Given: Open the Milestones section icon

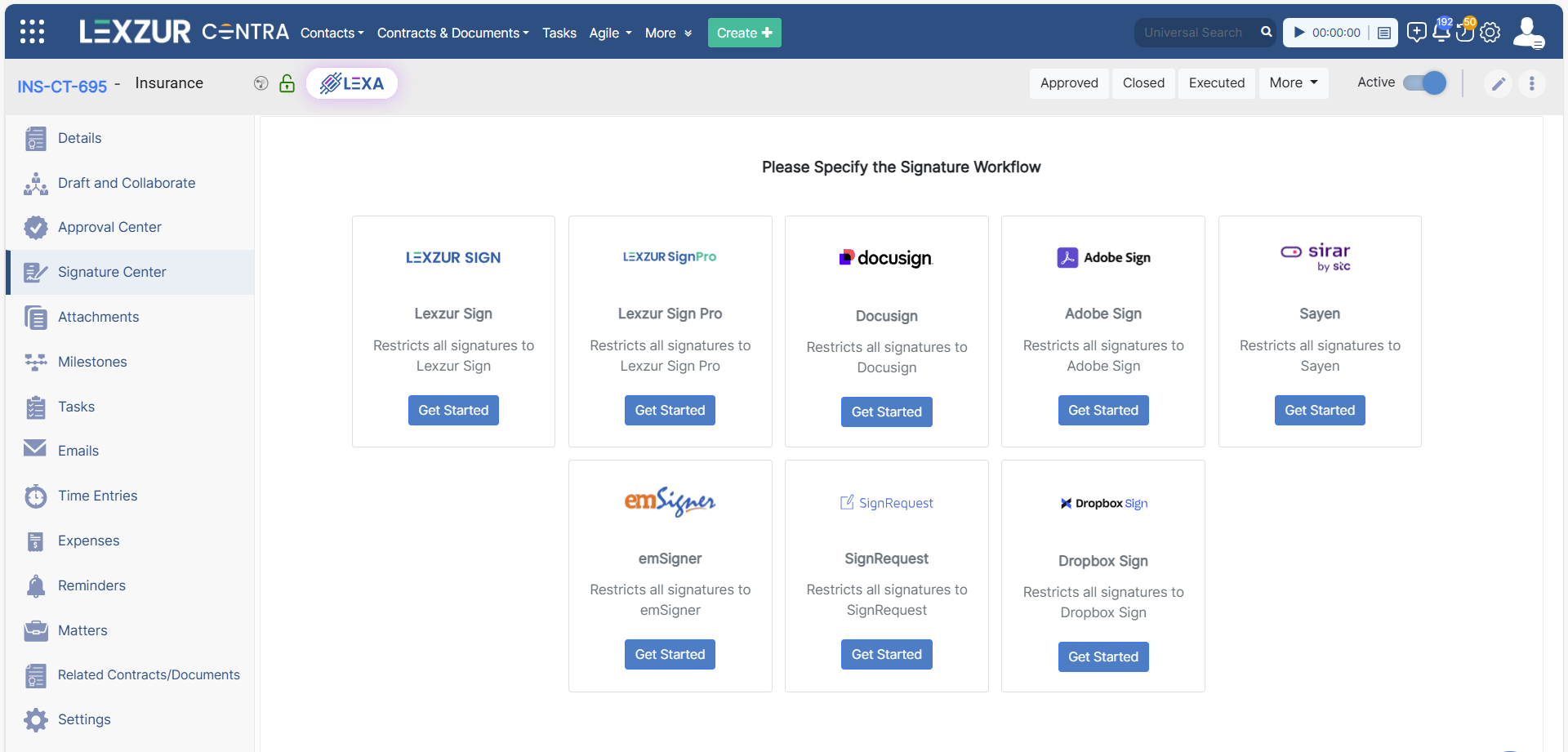Looking at the screenshot, I should coord(36,362).
